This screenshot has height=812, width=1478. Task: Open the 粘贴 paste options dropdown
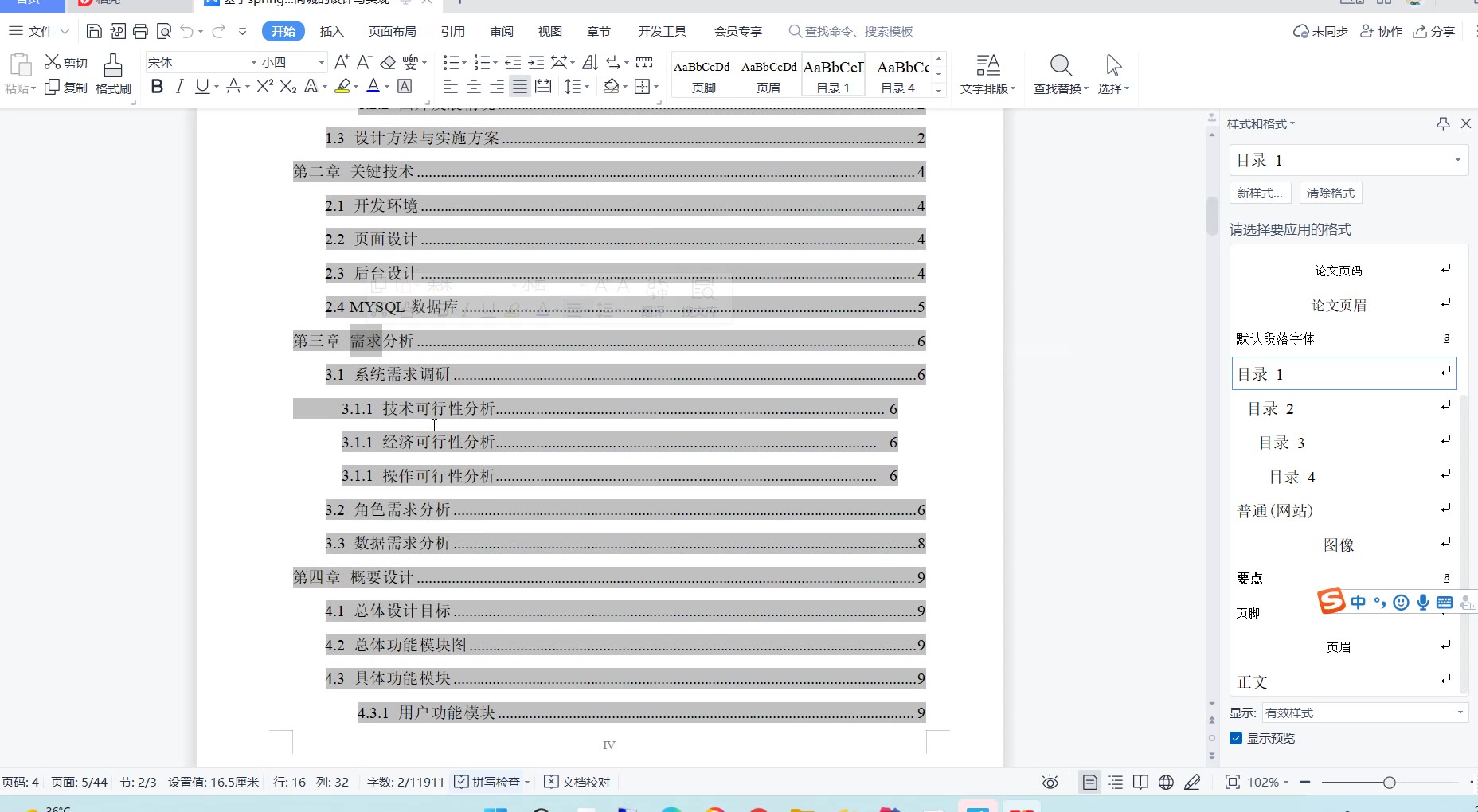click(21, 88)
